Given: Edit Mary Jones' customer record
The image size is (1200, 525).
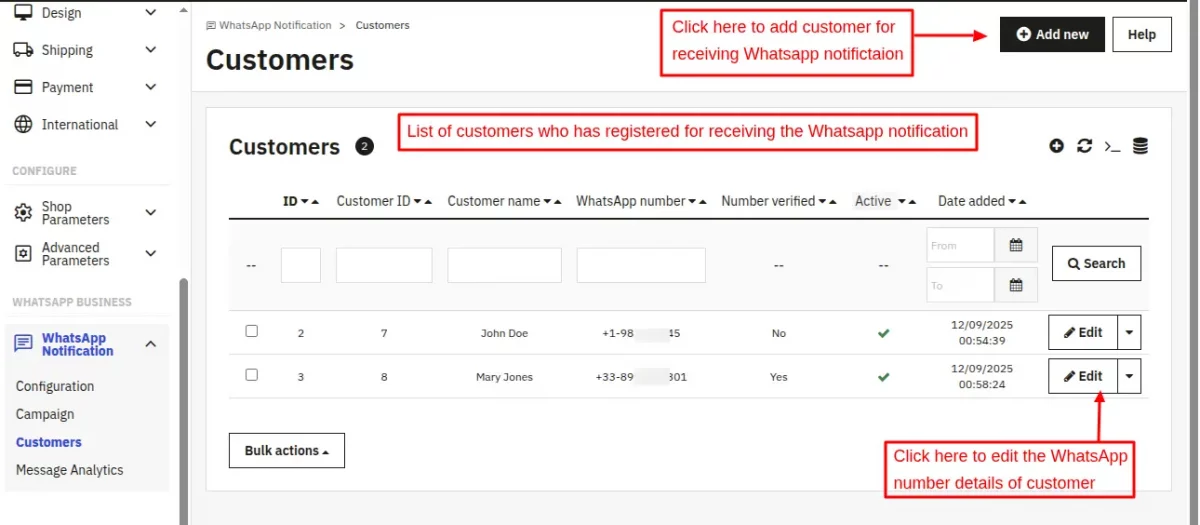Looking at the screenshot, I should tap(1083, 377).
